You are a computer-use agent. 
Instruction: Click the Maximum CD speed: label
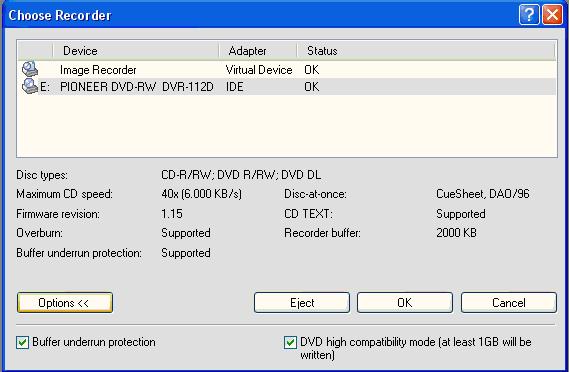click(65, 194)
